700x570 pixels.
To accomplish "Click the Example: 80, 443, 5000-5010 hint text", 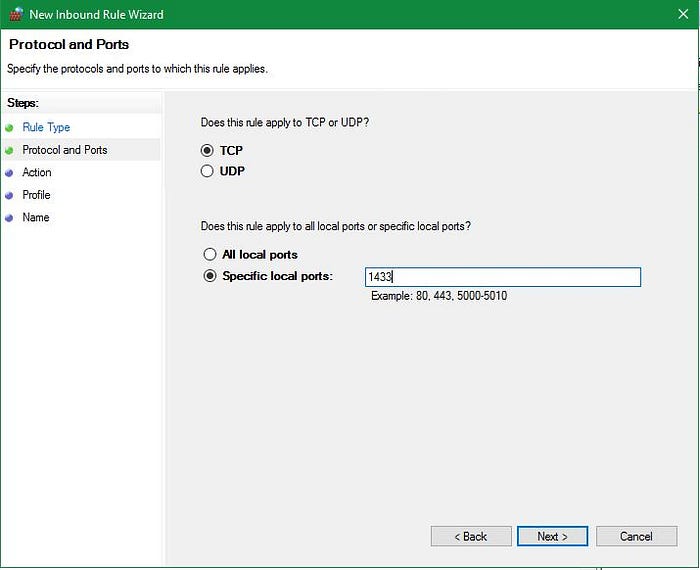I will point(439,296).
